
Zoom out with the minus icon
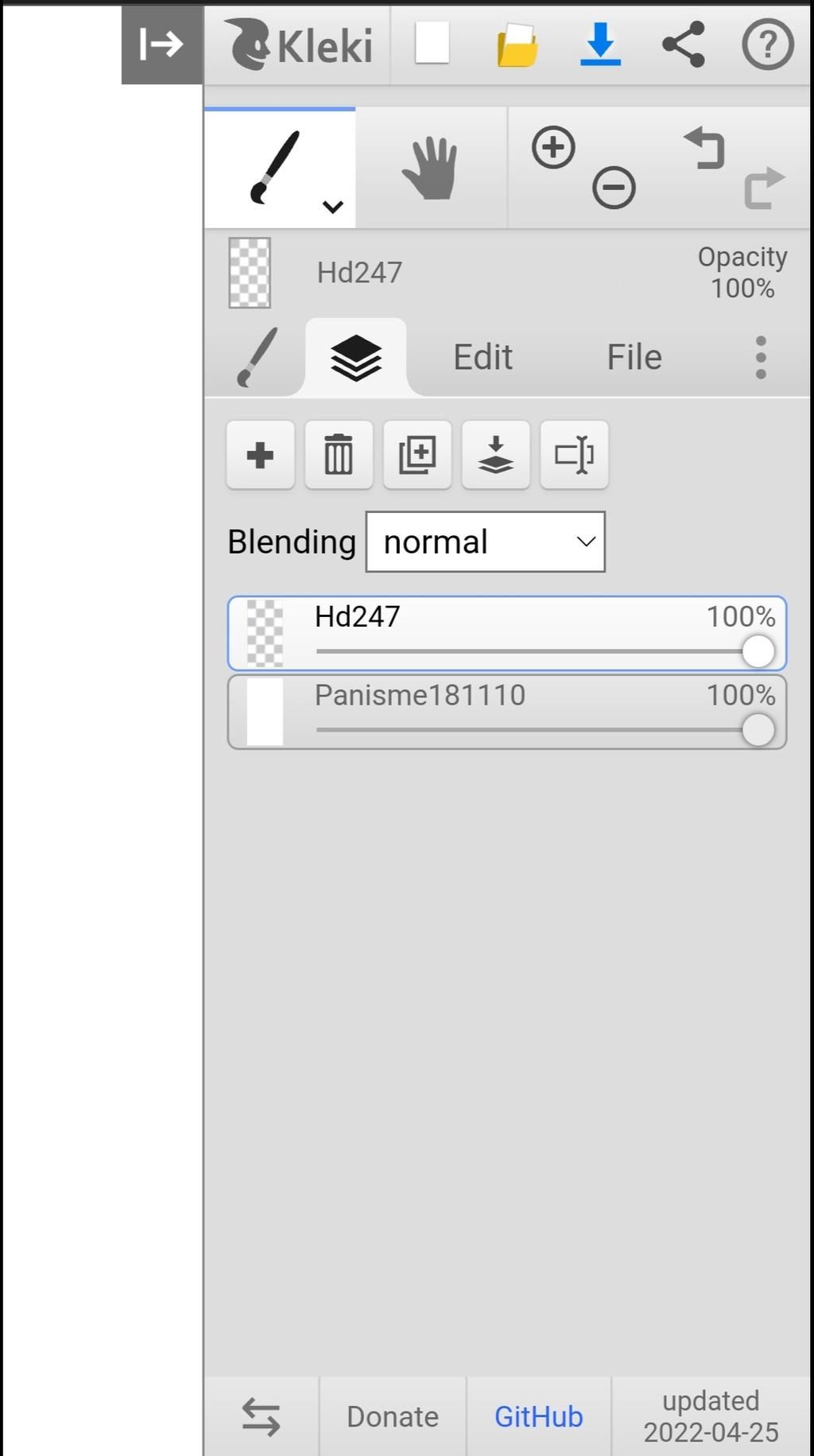click(614, 188)
